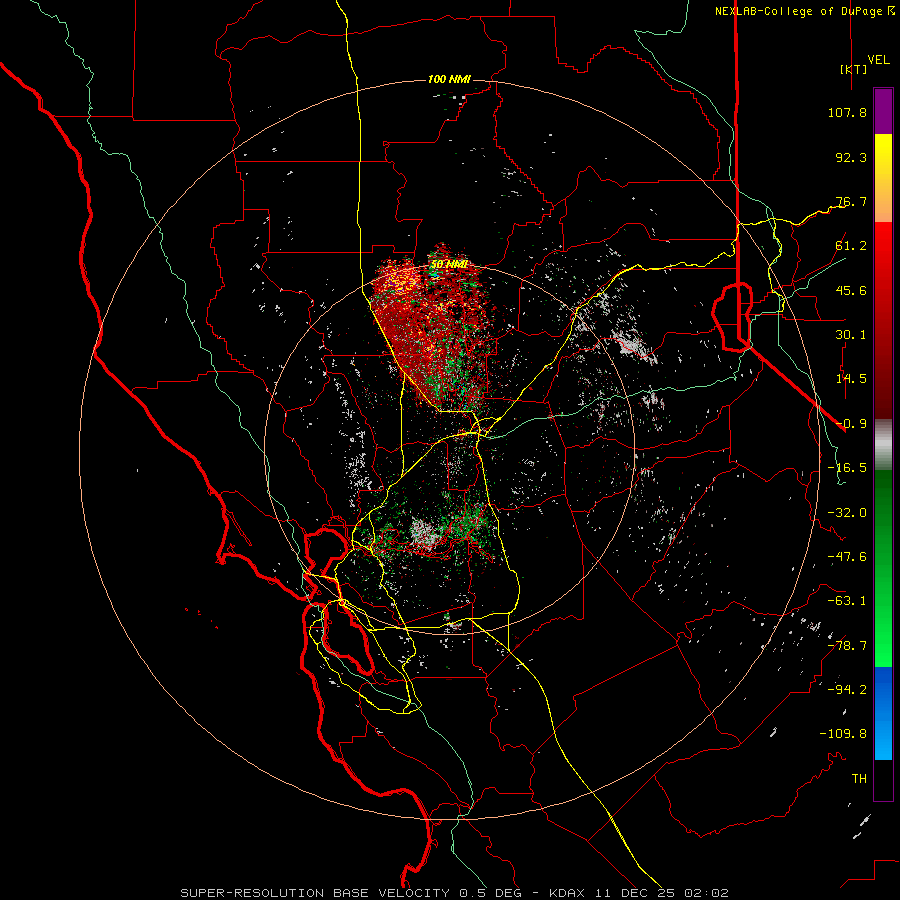Click the -109.8 scale value

843,734
